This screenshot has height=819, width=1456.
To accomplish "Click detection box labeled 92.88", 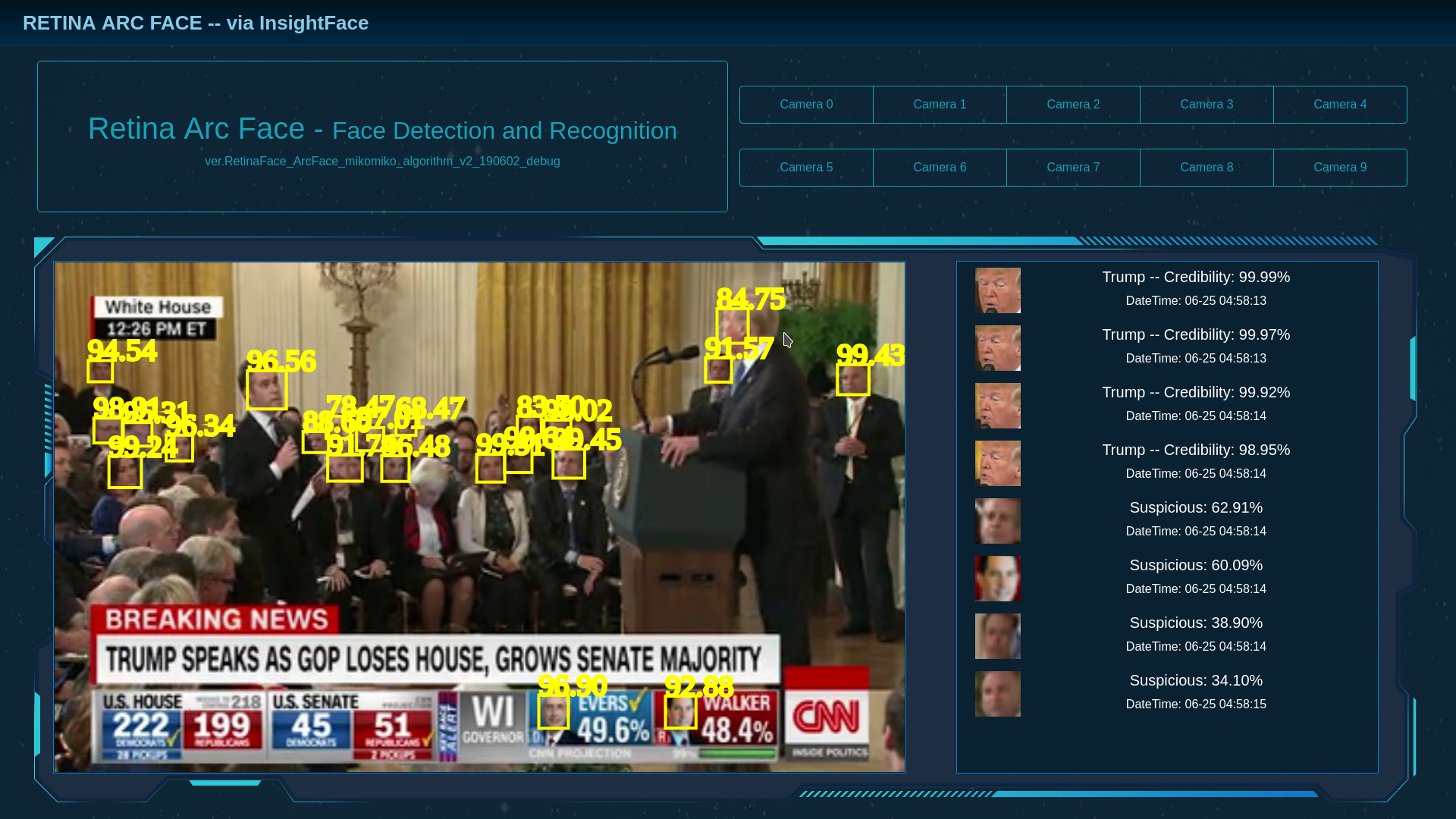I will coord(680,713).
